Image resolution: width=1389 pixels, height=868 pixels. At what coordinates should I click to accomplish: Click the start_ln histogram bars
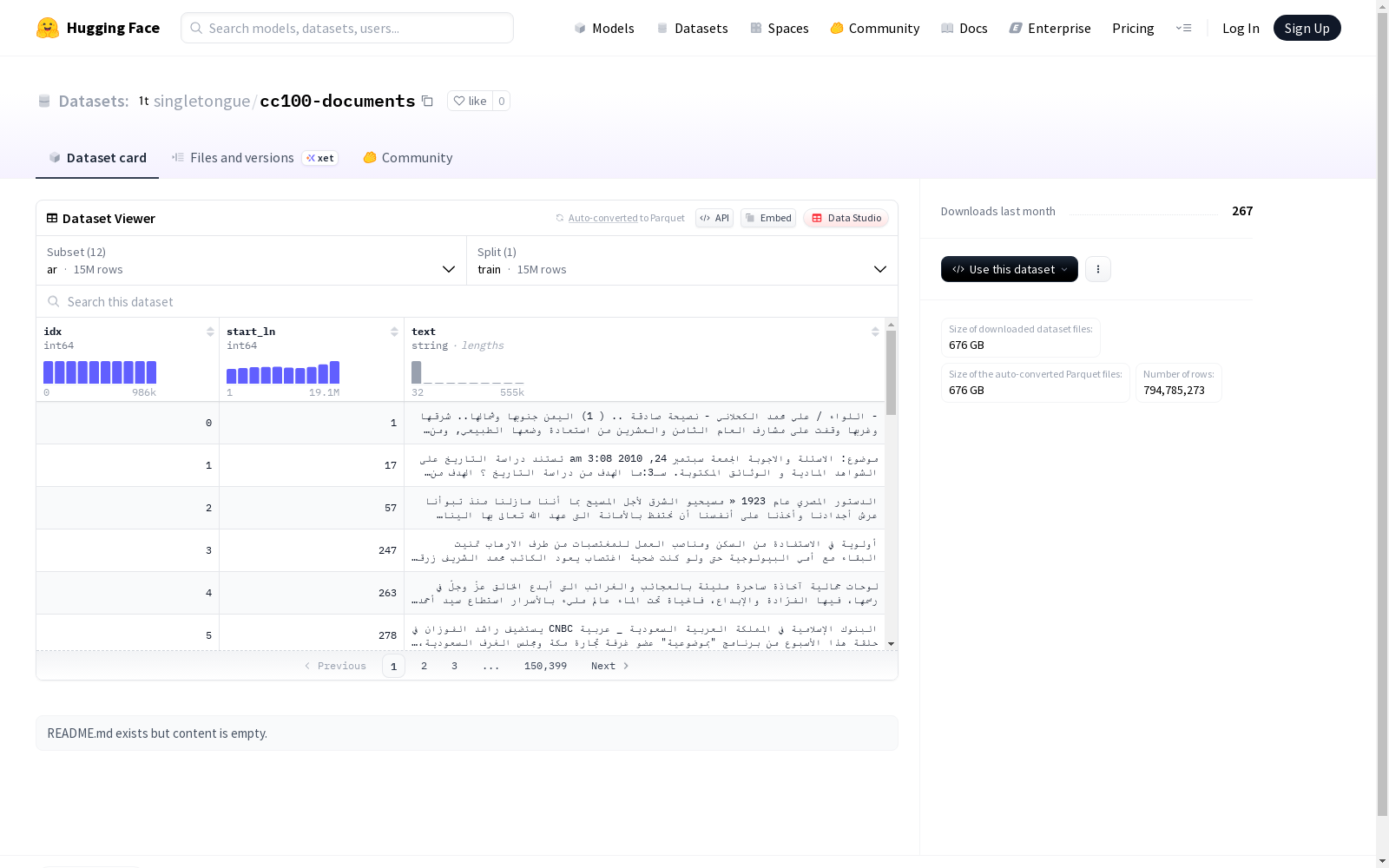click(x=283, y=372)
